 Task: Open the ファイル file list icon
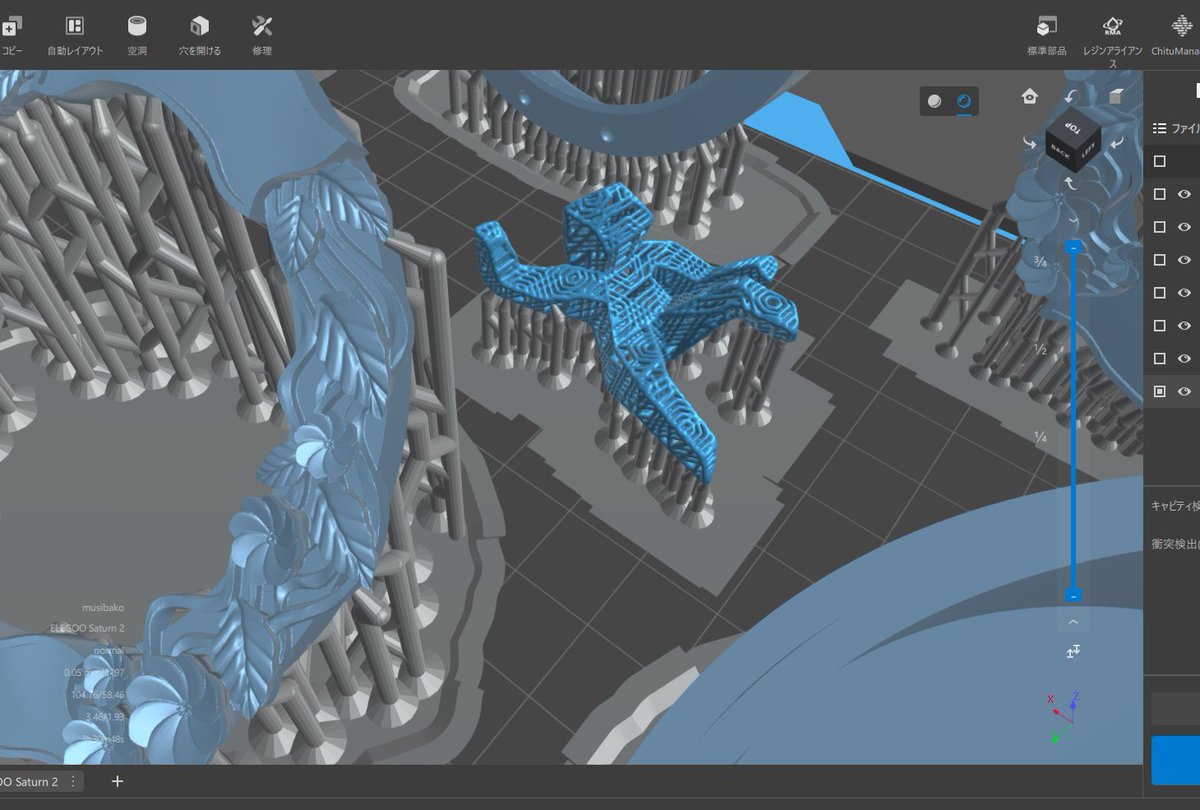click(x=1160, y=128)
